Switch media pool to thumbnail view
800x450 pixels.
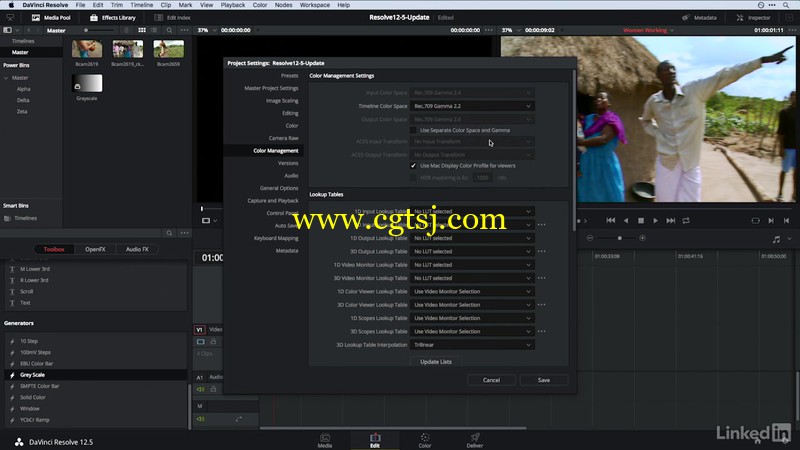[142, 30]
